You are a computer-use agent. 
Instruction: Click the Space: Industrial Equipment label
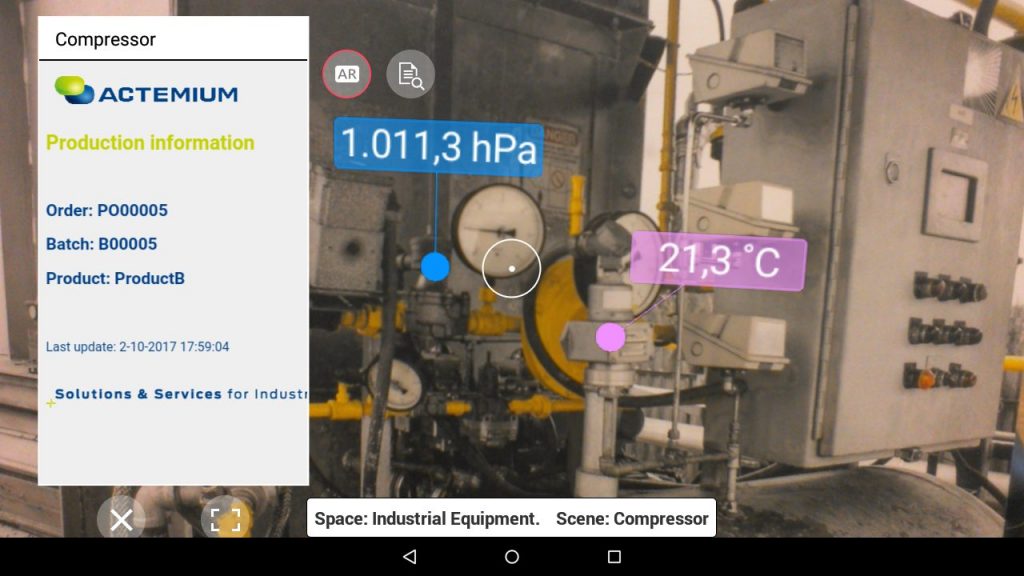click(427, 519)
